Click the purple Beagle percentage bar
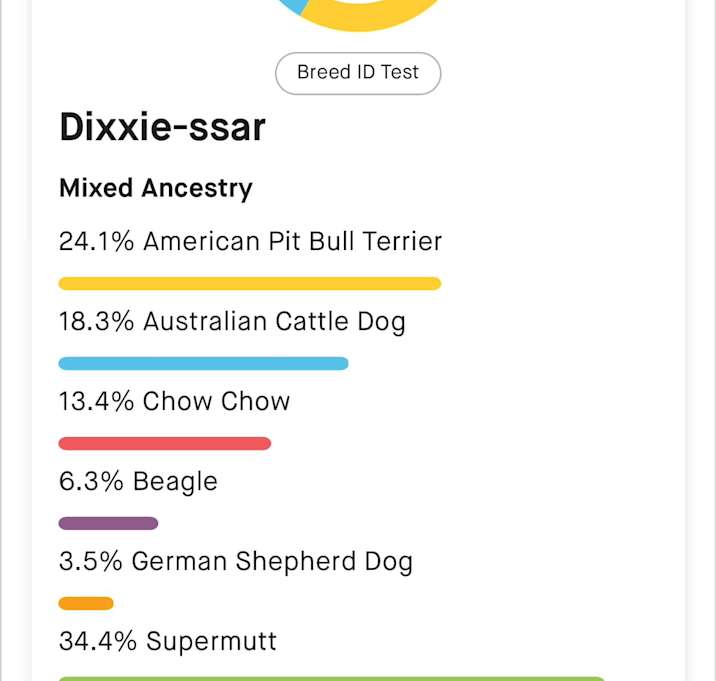Image resolution: width=716 pixels, height=681 pixels. (x=108, y=523)
